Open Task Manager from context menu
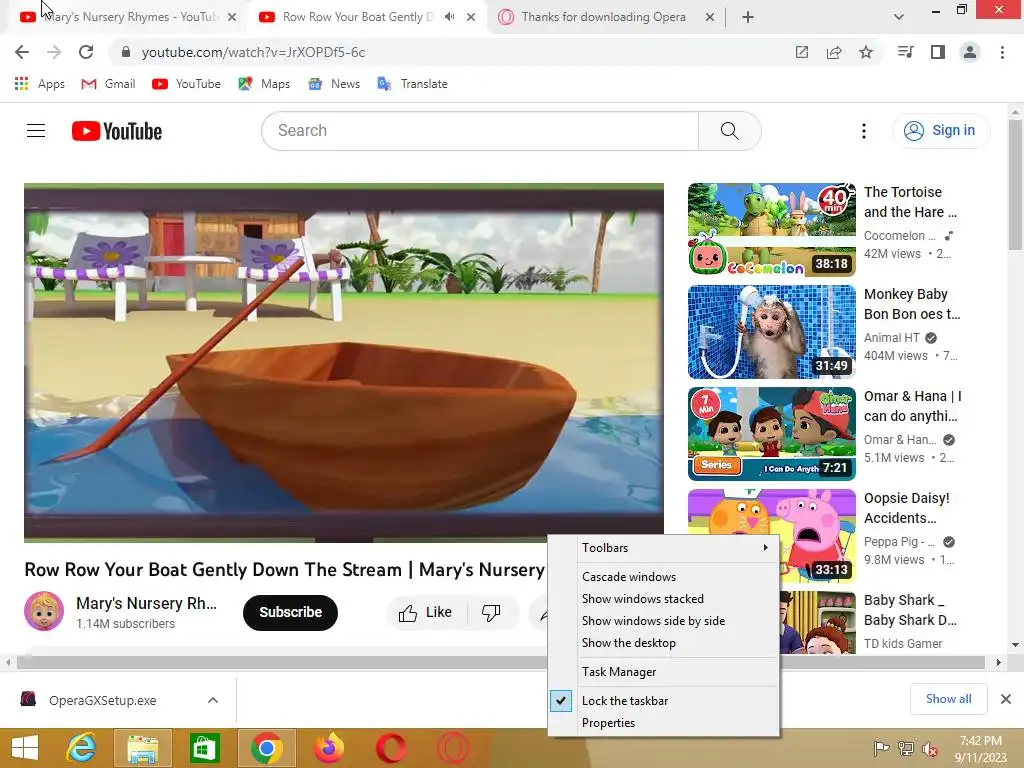This screenshot has width=1024, height=768. [x=664, y=672]
